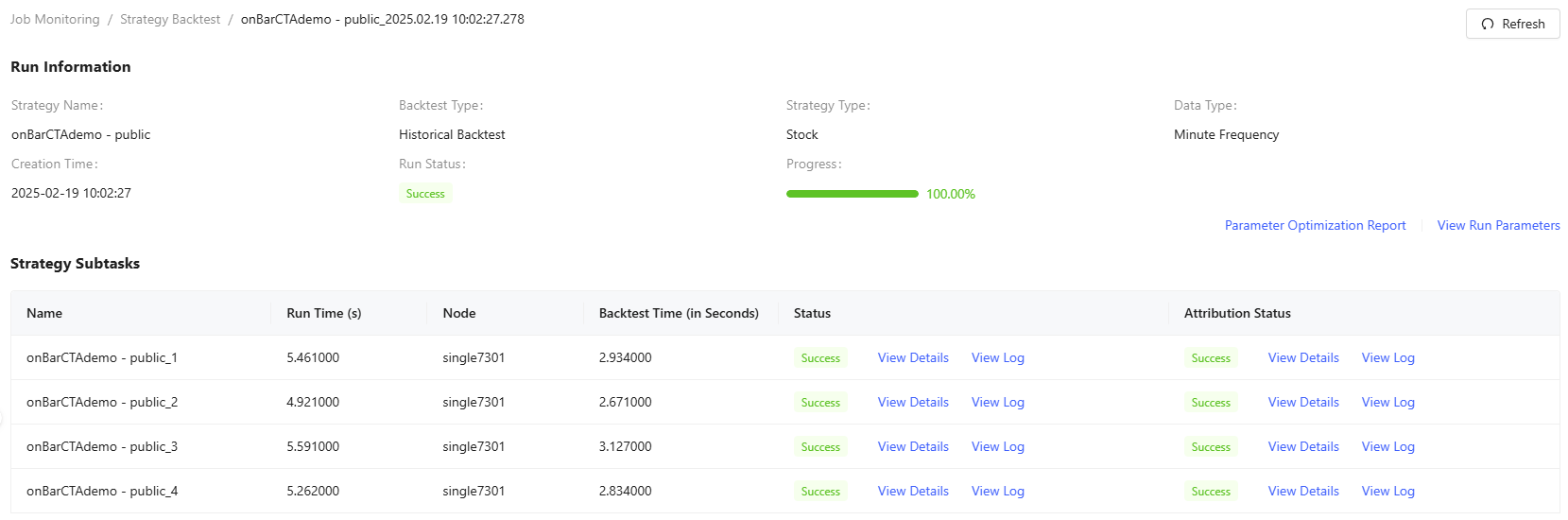Click the Refresh button
The width and height of the screenshot is (1568, 520).
pos(1512,24)
